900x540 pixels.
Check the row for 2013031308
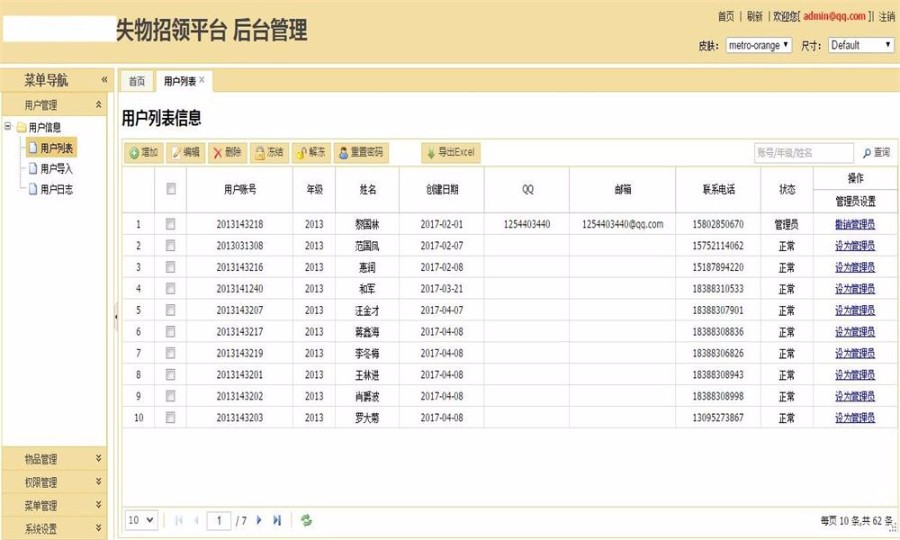[170, 246]
